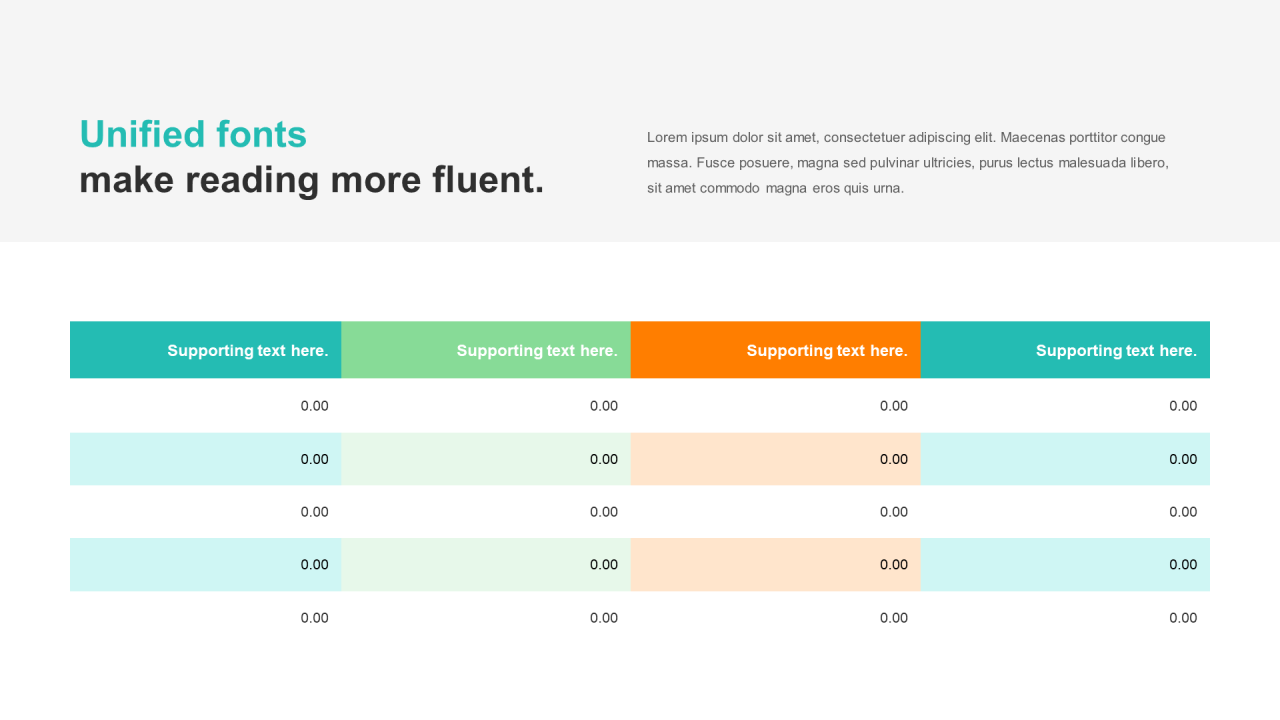The image size is (1280, 720).
Task: Select first row value in last teal column
Action: click(1183, 406)
